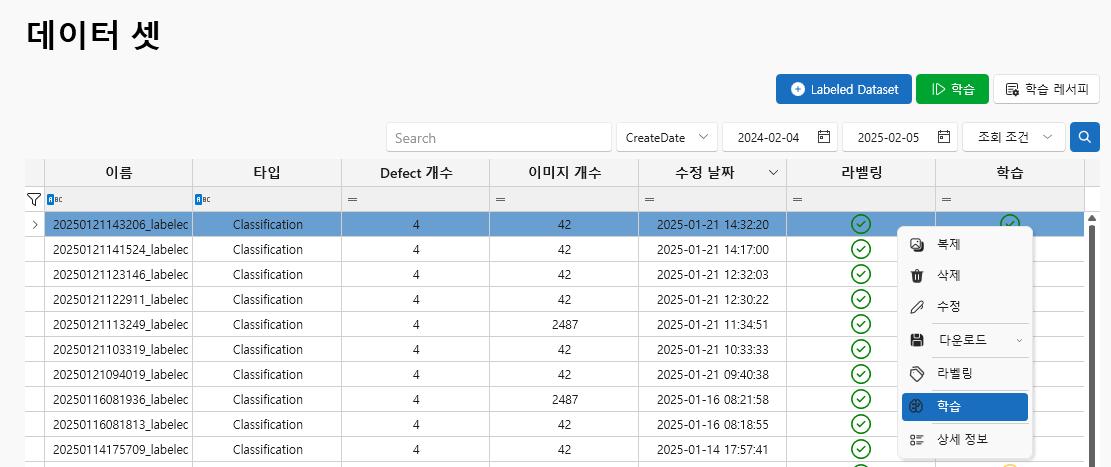Image resolution: width=1111 pixels, height=467 pixels.
Task: Click the scrollbar up arrow of the table
Action: (x=1091, y=218)
